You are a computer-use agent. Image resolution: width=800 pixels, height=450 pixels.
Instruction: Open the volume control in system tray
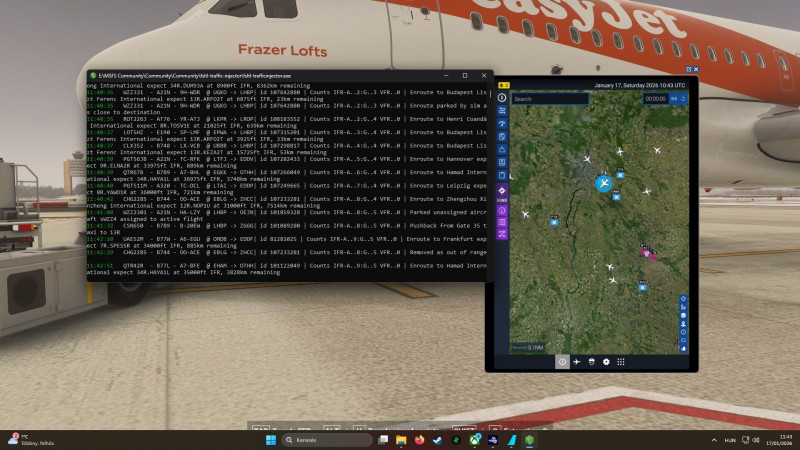(x=756, y=440)
